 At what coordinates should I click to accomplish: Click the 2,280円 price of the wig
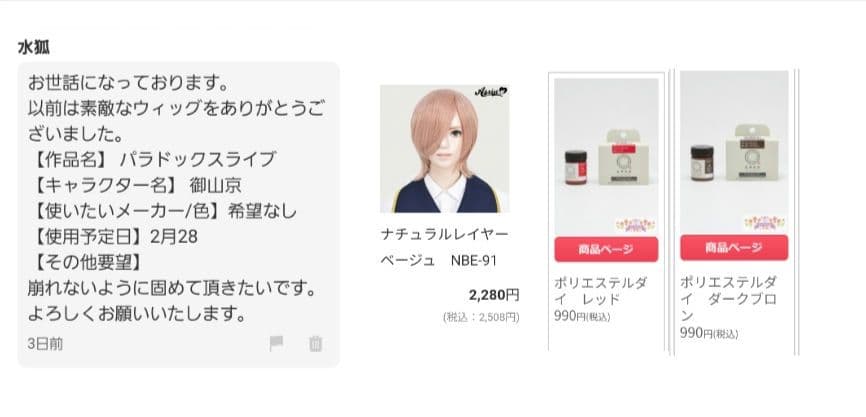point(494,295)
